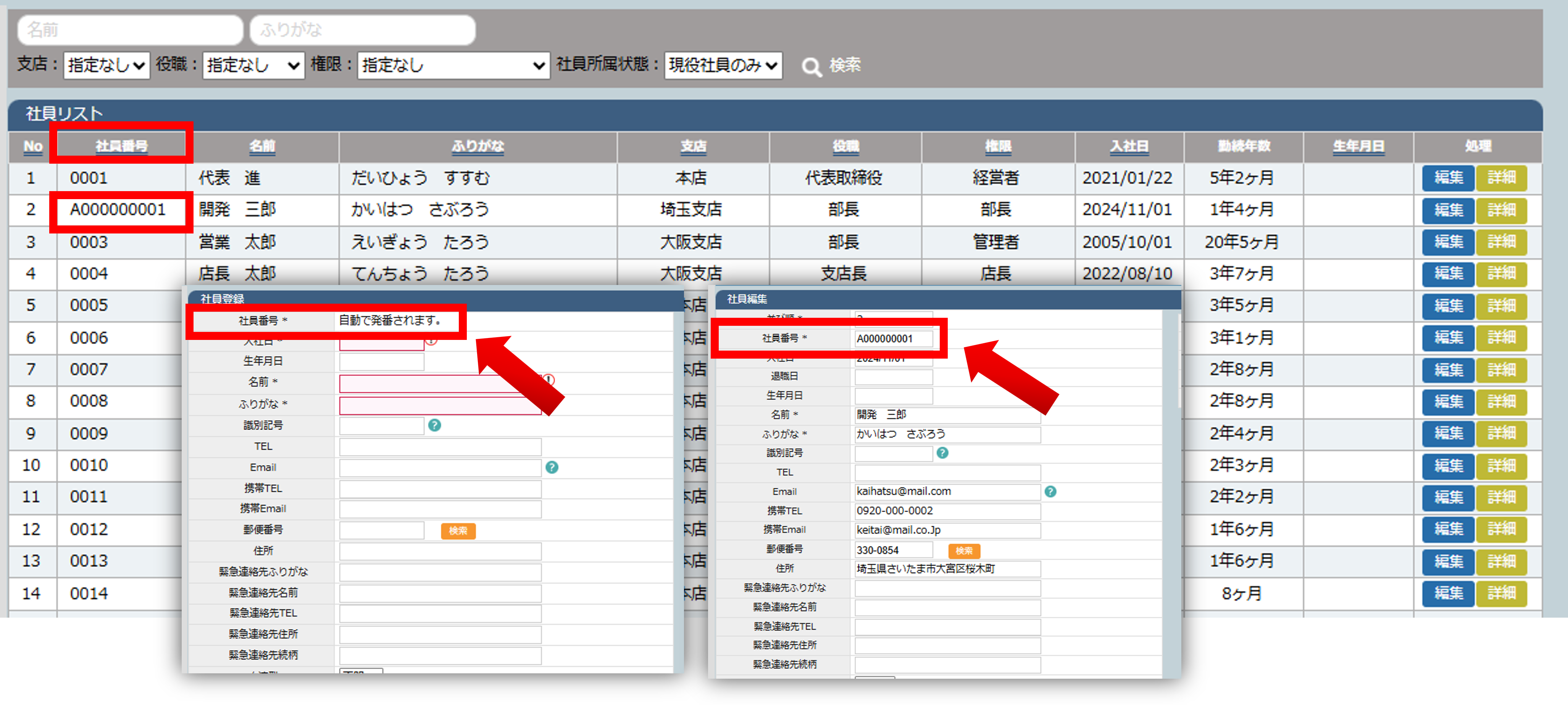Click the search magnifier icon
This screenshot has width=1568, height=705.
(811, 66)
